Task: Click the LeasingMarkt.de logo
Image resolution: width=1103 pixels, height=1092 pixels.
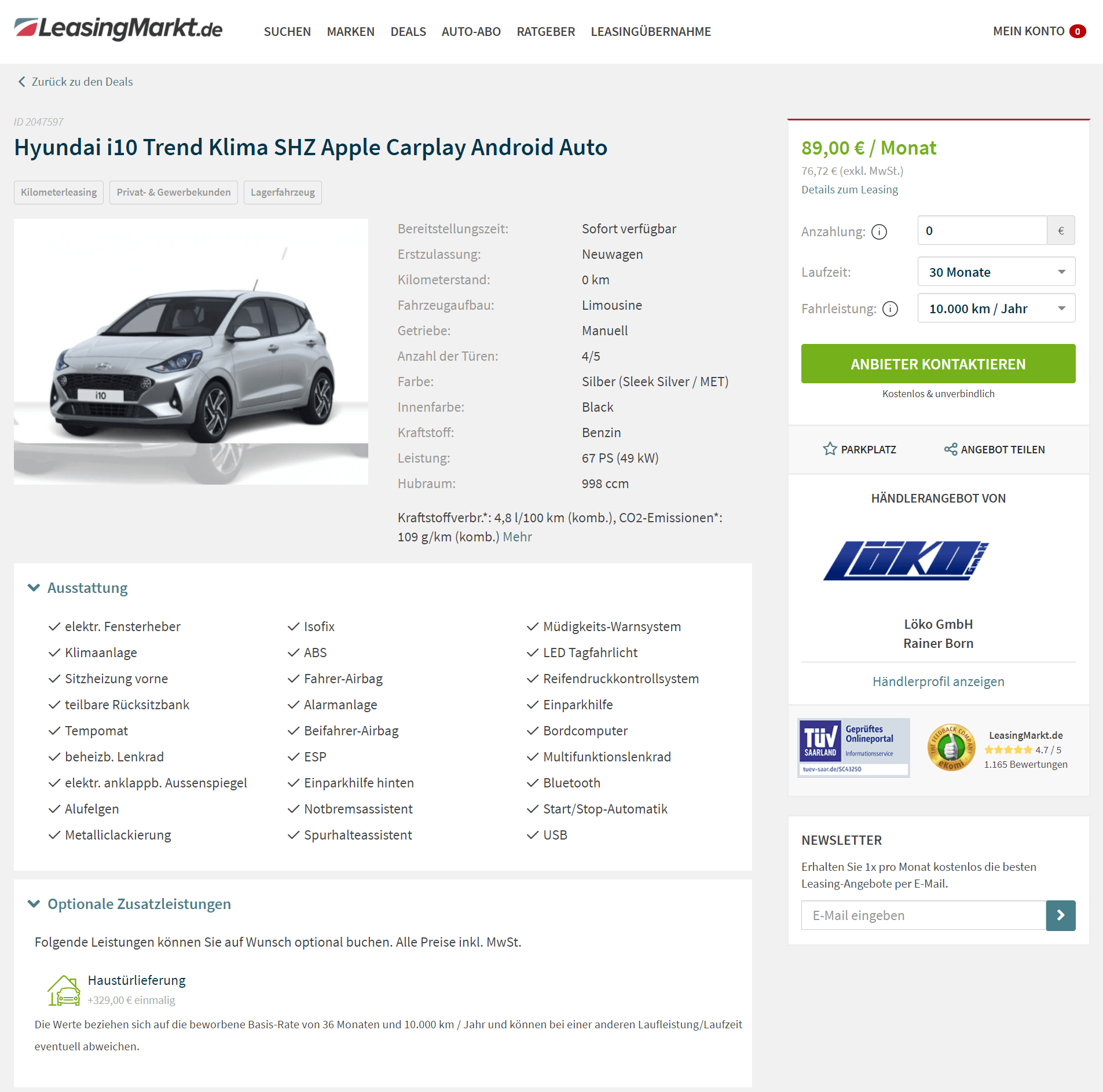Action: (118, 29)
